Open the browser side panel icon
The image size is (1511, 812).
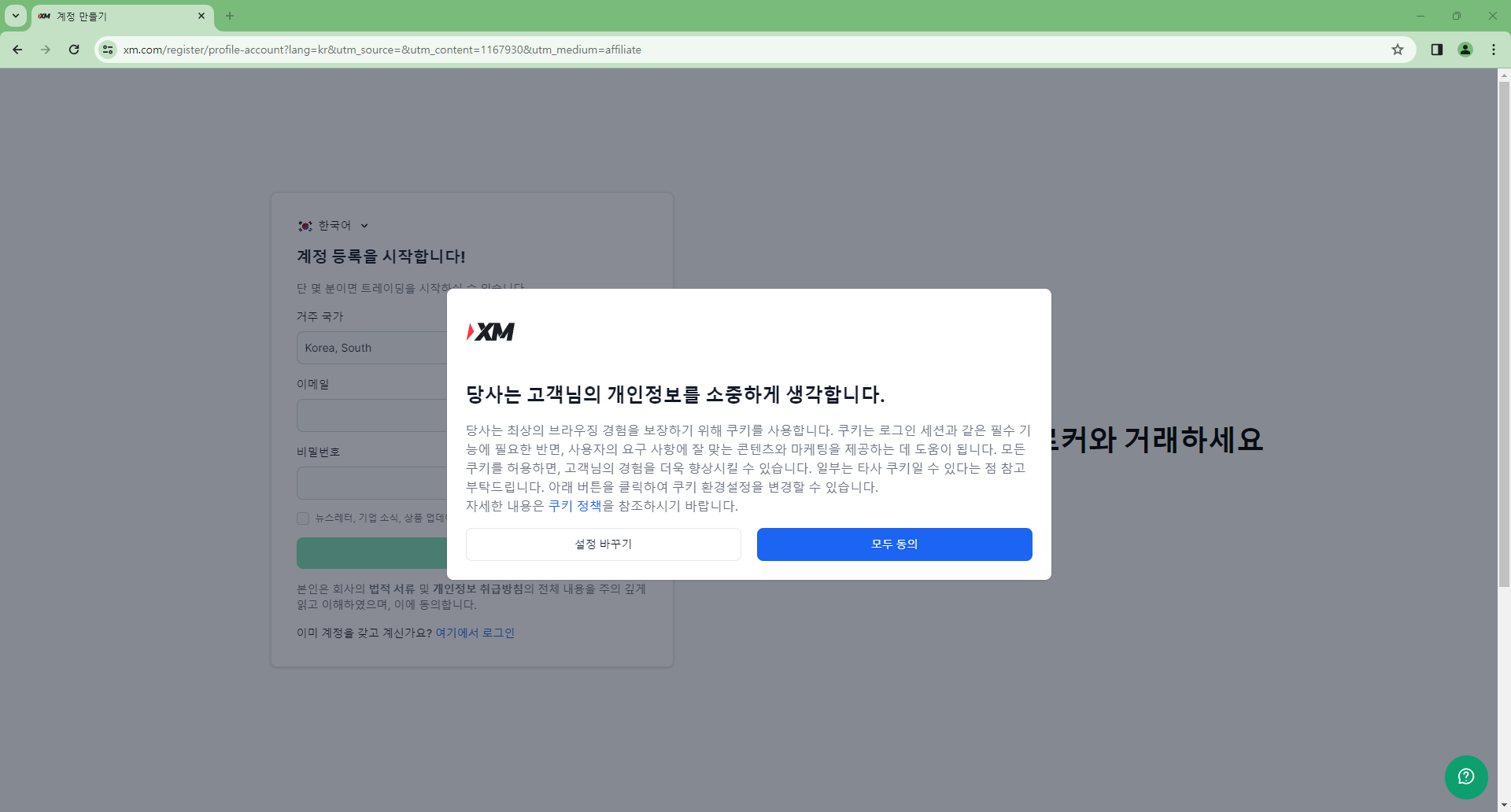pyautogui.click(x=1435, y=49)
